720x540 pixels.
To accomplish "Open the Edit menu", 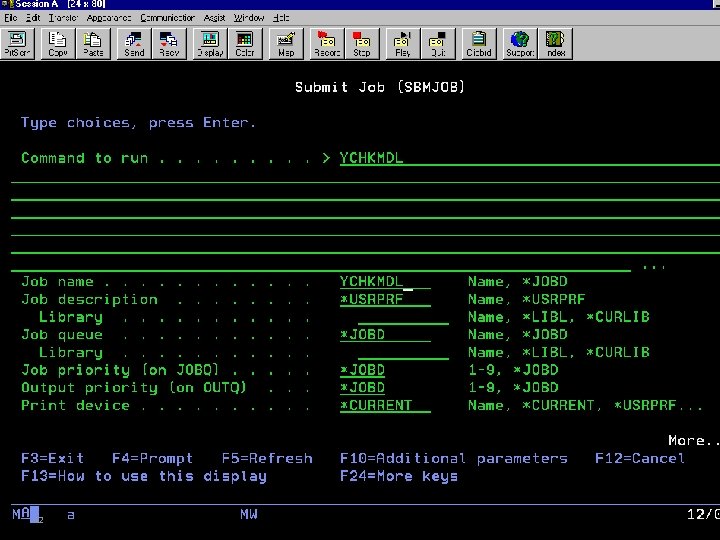I will (33, 17).
